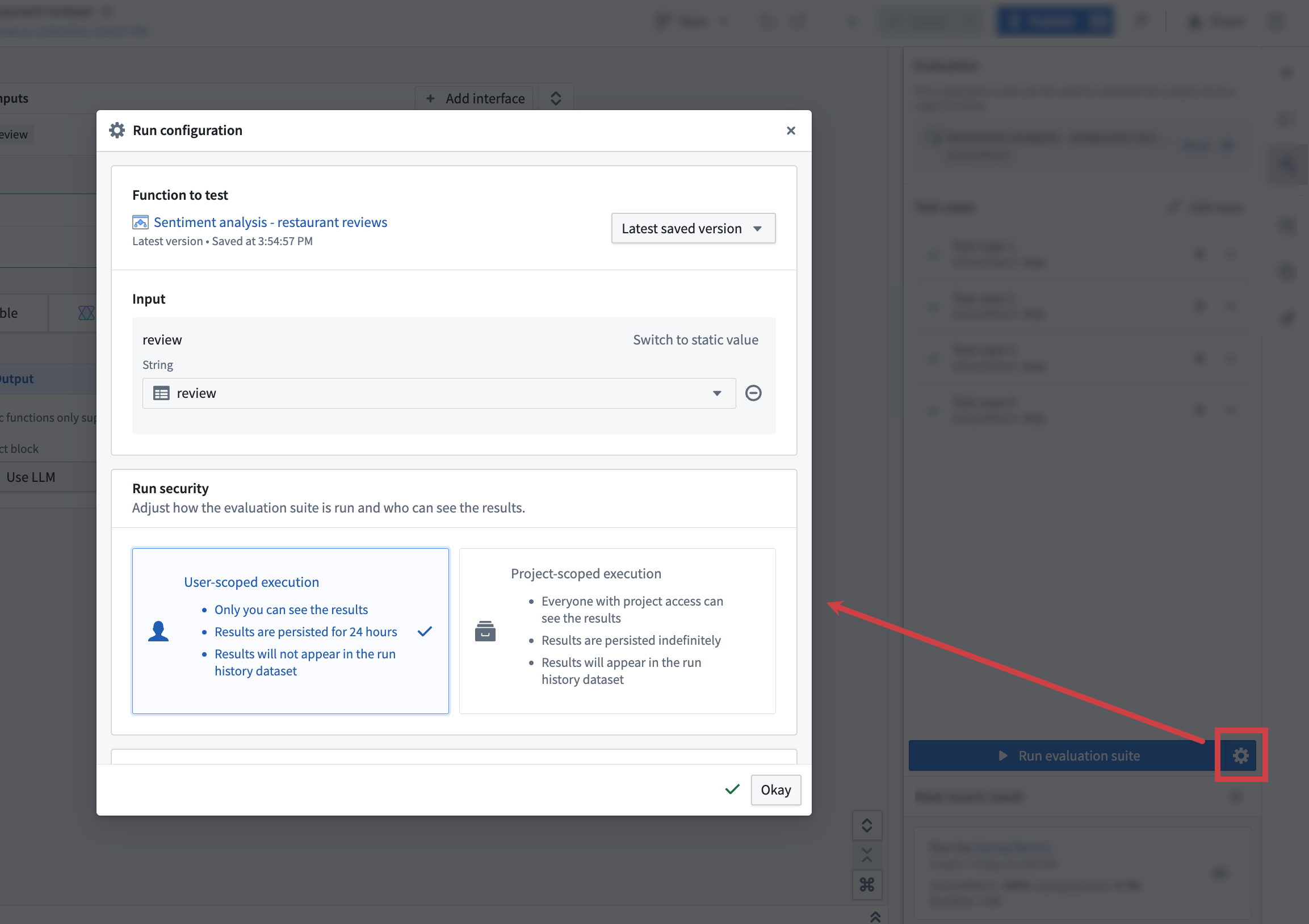Open the review column dropdown
The height and width of the screenshot is (924, 1309).
(438, 393)
